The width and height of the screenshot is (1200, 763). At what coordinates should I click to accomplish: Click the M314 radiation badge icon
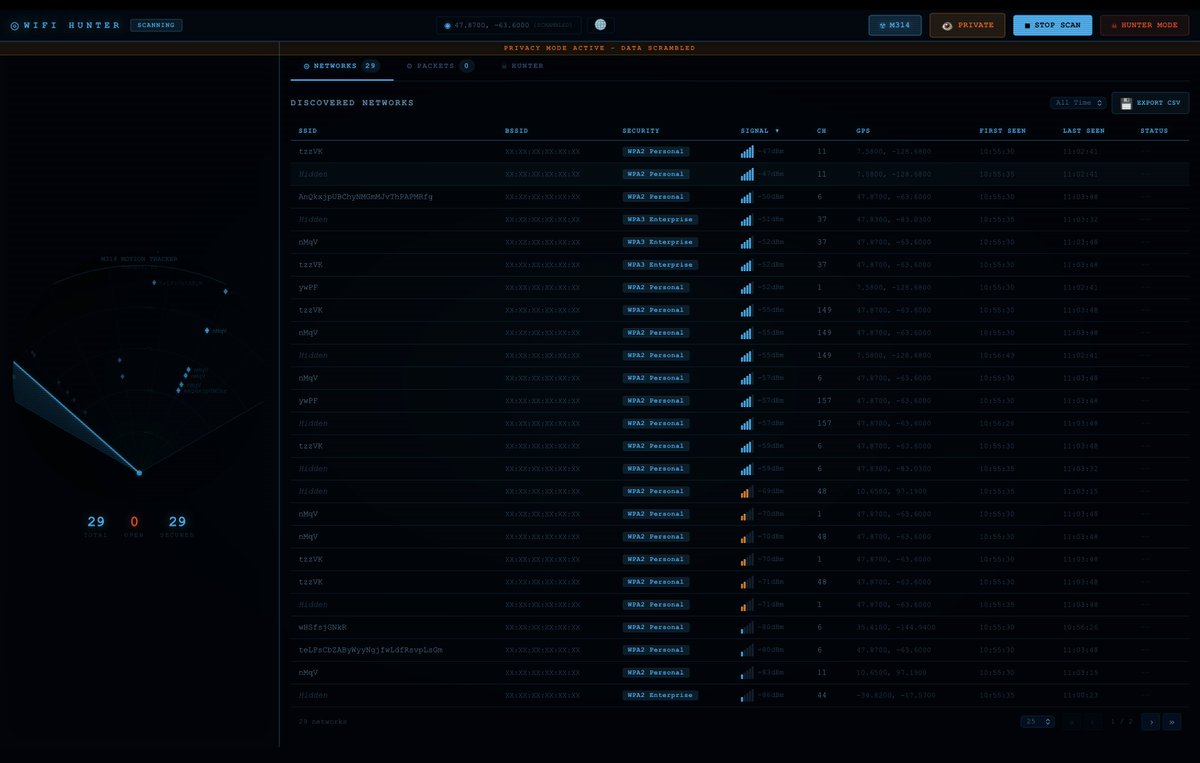tap(882, 25)
